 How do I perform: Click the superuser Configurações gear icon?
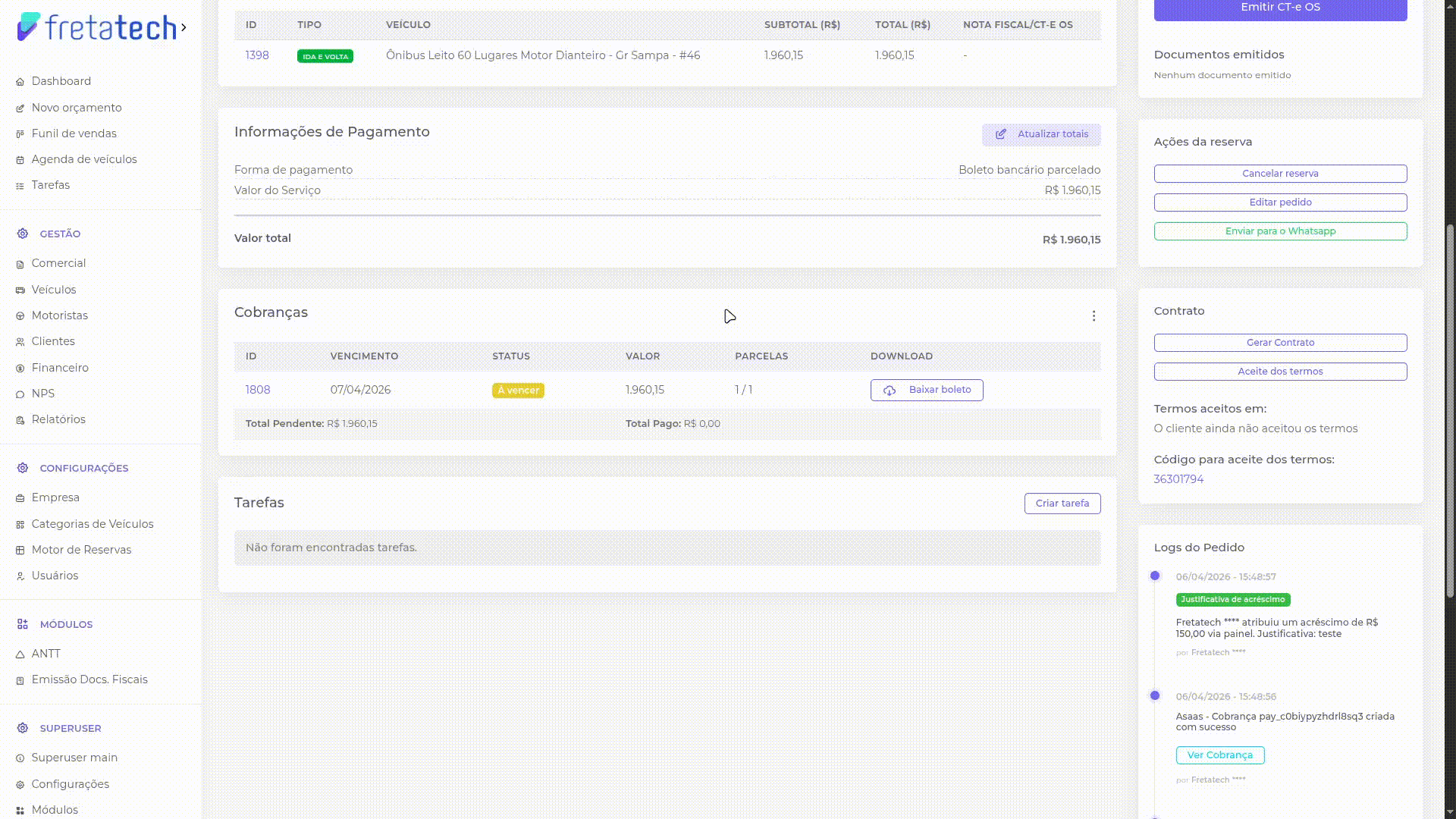coord(20,785)
